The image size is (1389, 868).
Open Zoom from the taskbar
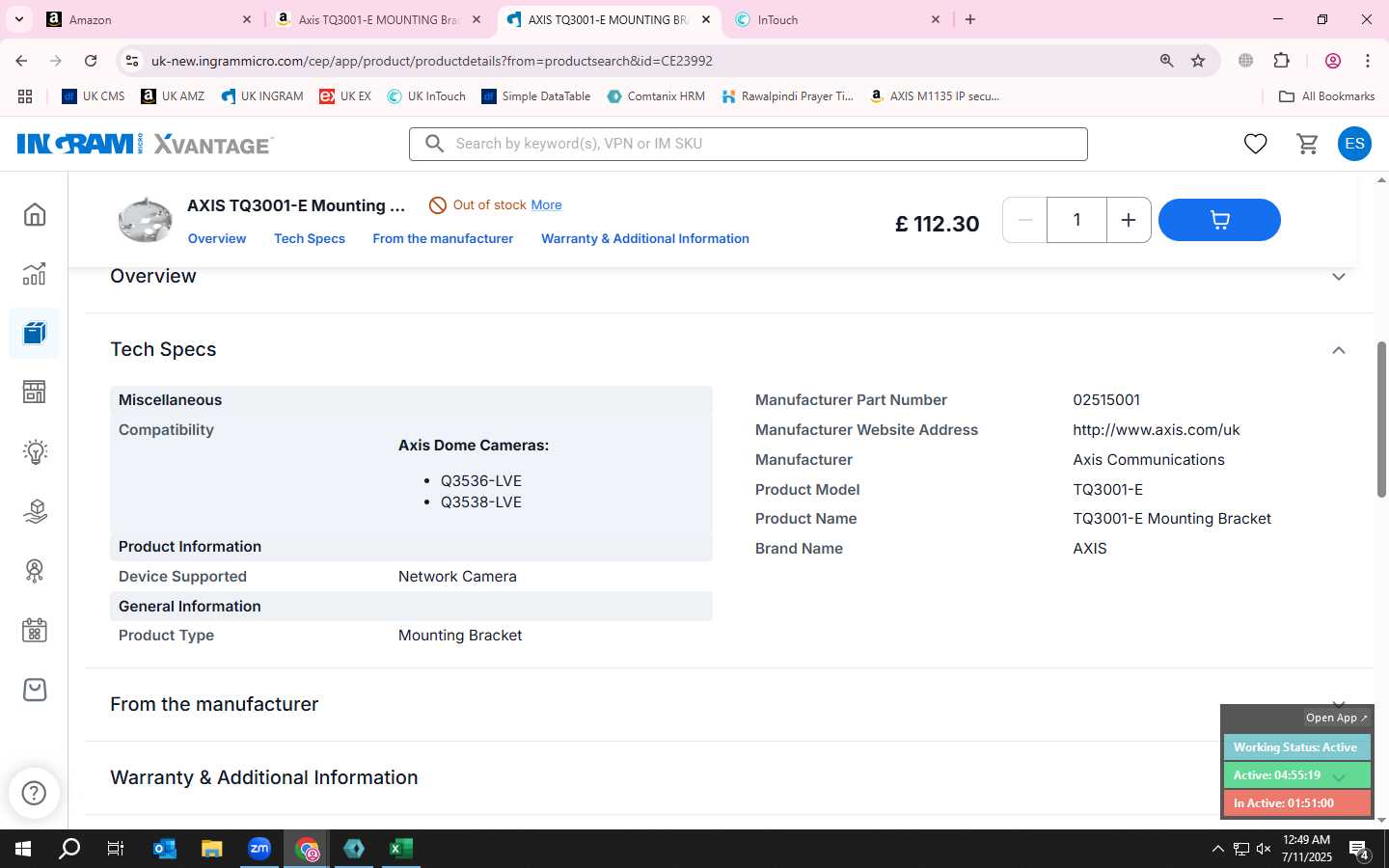click(x=259, y=849)
